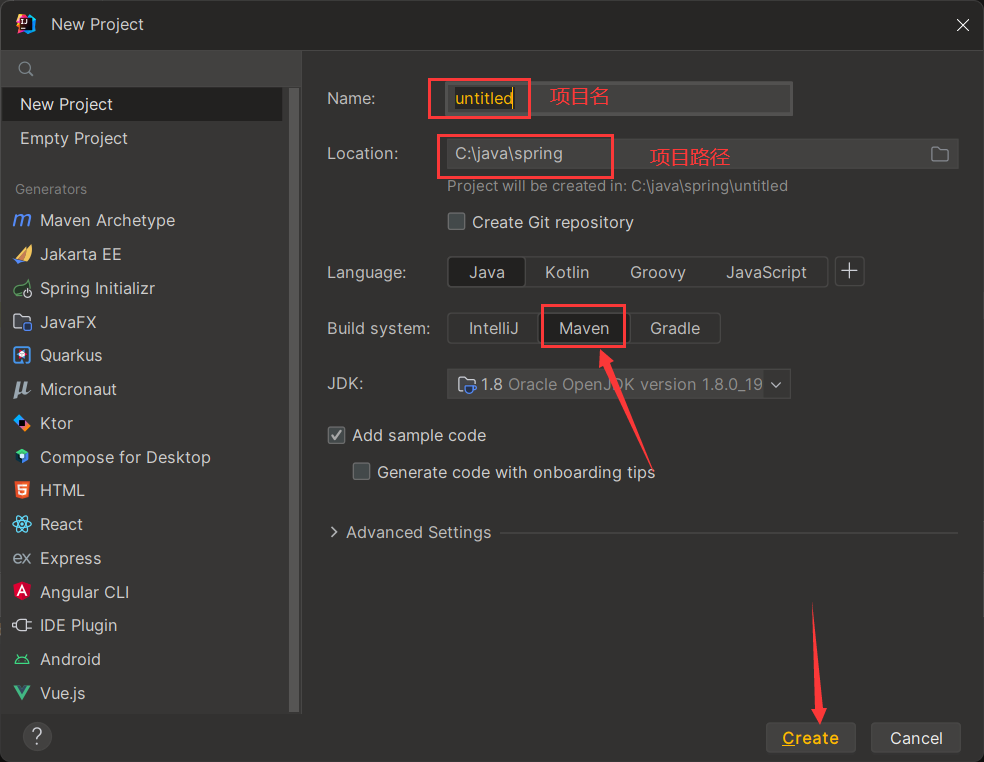Click the sidebar vertical scrollbar
This screenshot has height=762, width=984.
pos(294,400)
